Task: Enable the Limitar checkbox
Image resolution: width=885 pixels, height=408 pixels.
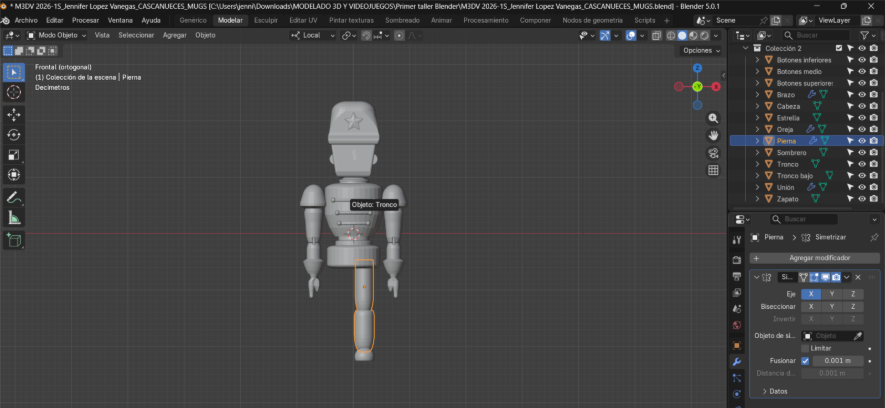Action: coord(805,348)
